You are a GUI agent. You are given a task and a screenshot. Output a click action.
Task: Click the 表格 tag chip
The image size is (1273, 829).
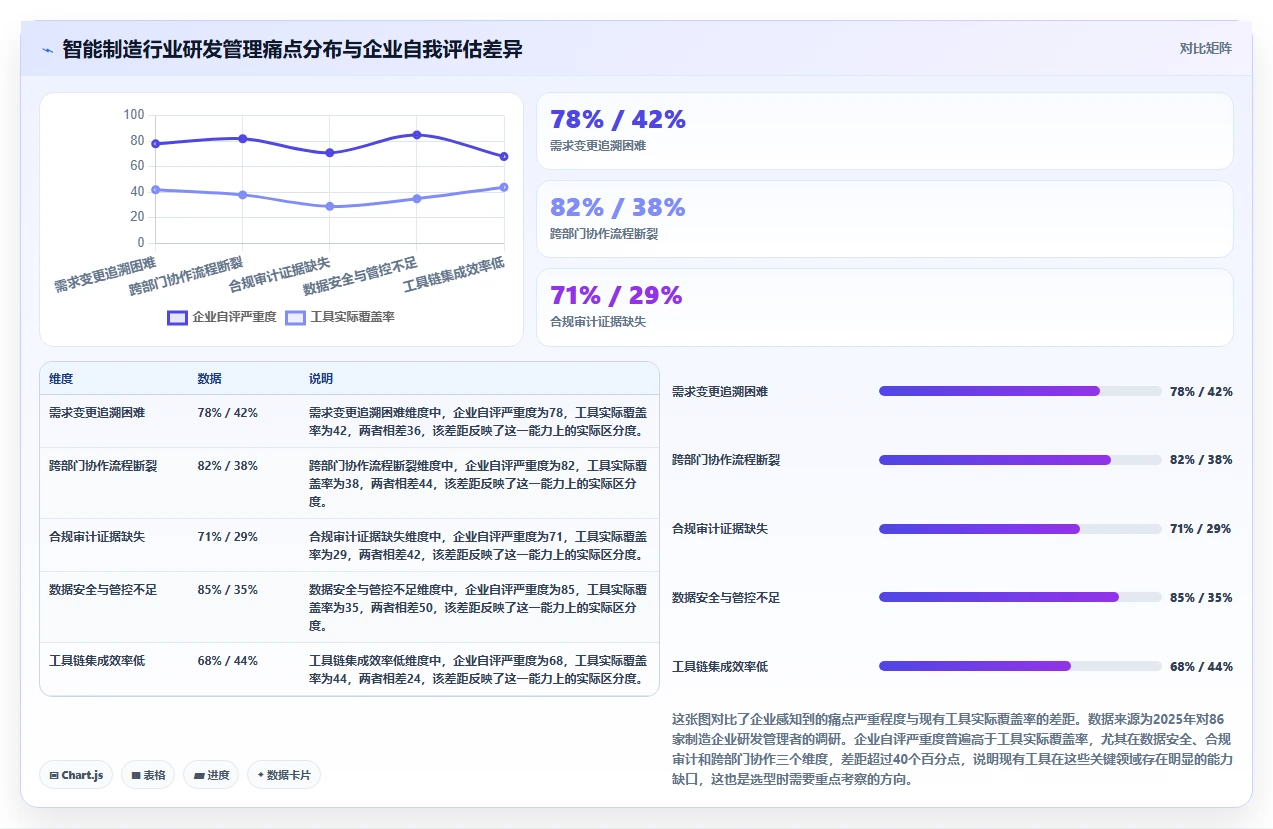[x=148, y=775]
